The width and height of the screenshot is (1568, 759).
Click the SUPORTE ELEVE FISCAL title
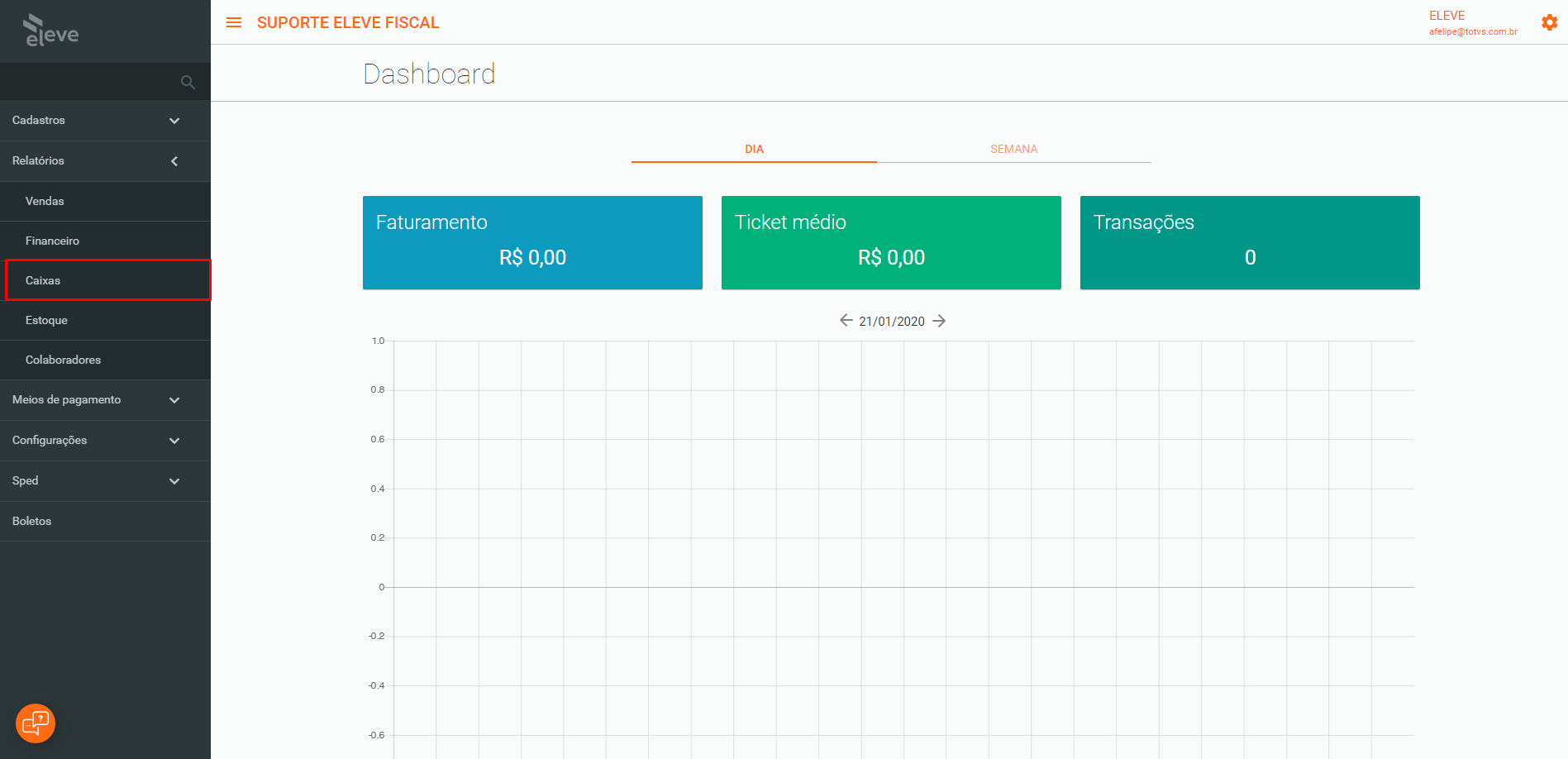[x=348, y=22]
